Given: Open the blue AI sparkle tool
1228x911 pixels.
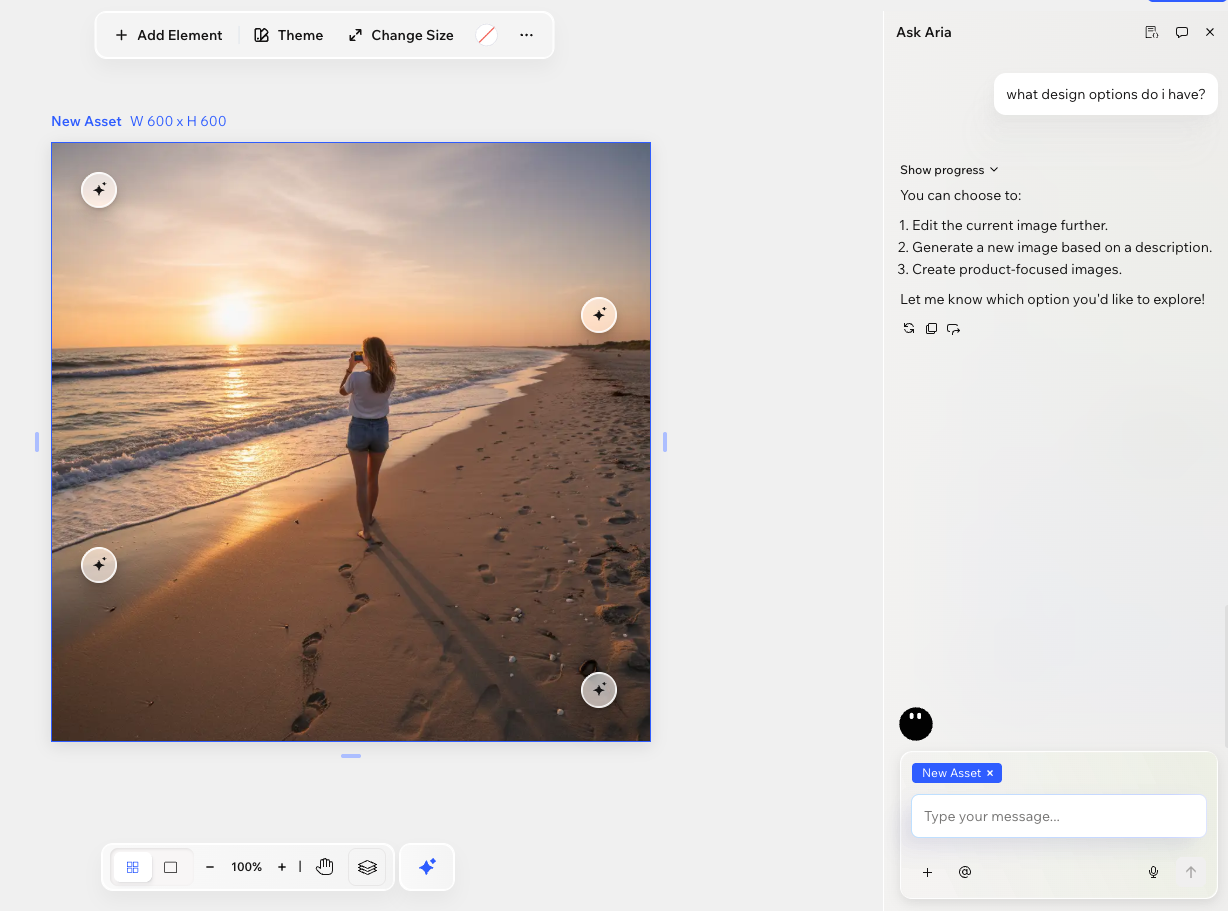Looking at the screenshot, I should [427, 867].
